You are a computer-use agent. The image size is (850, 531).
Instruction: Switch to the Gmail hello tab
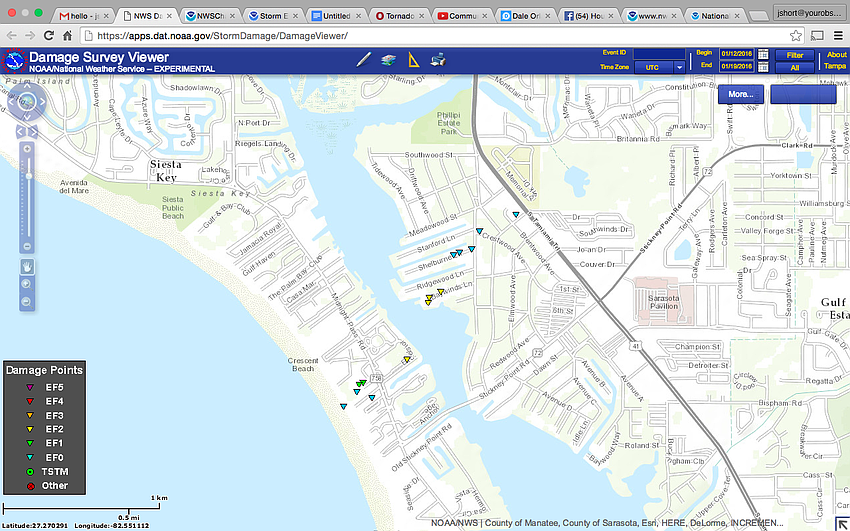83,16
